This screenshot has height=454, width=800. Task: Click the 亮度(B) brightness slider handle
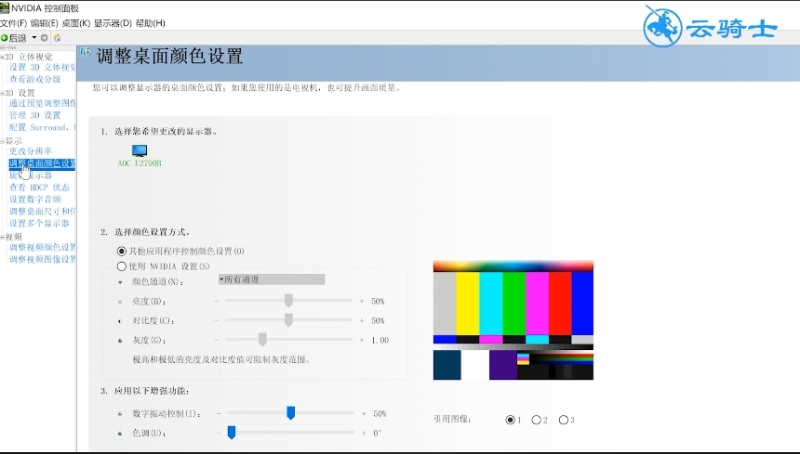[289, 300]
